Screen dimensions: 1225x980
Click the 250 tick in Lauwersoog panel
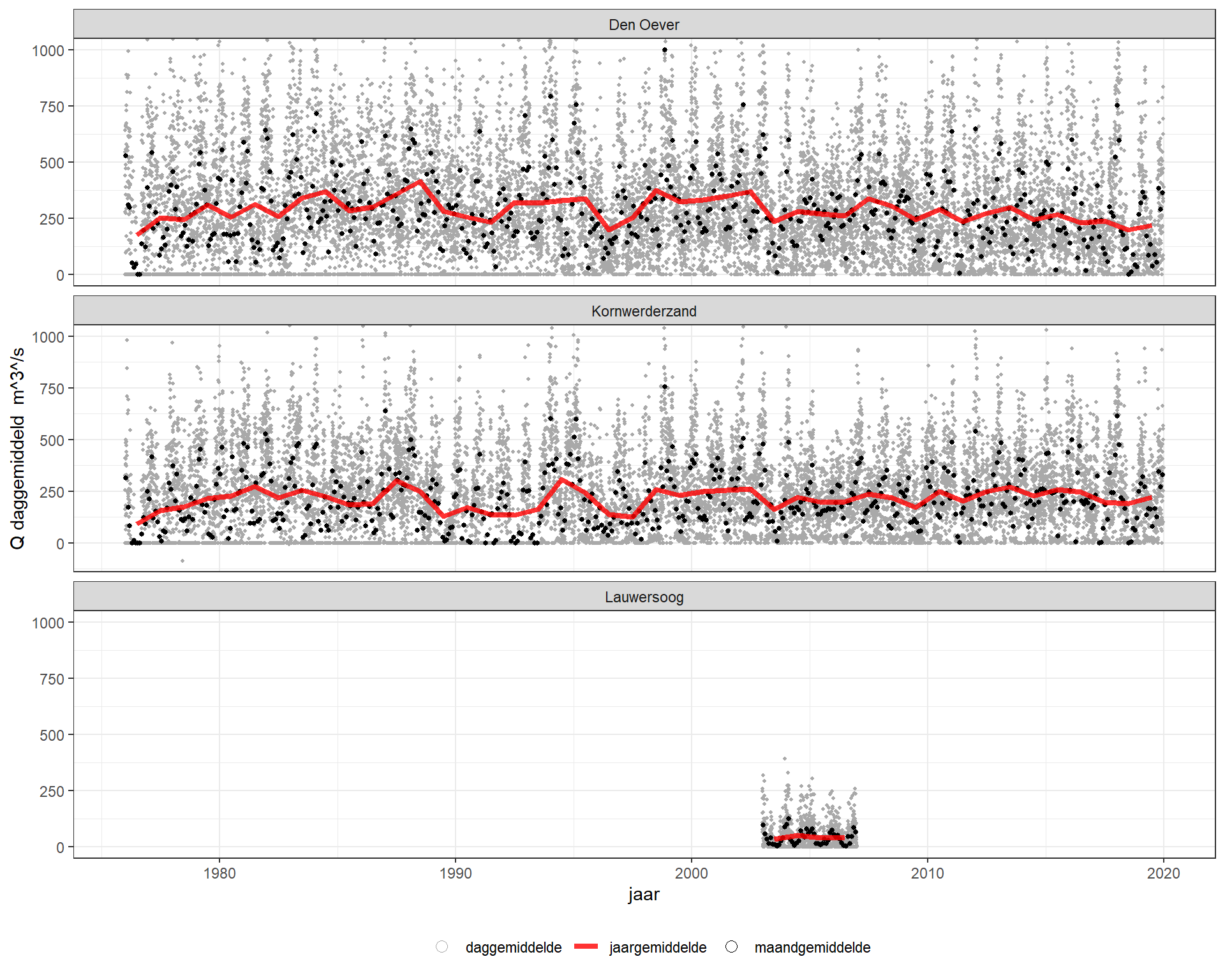click(x=52, y=791)
